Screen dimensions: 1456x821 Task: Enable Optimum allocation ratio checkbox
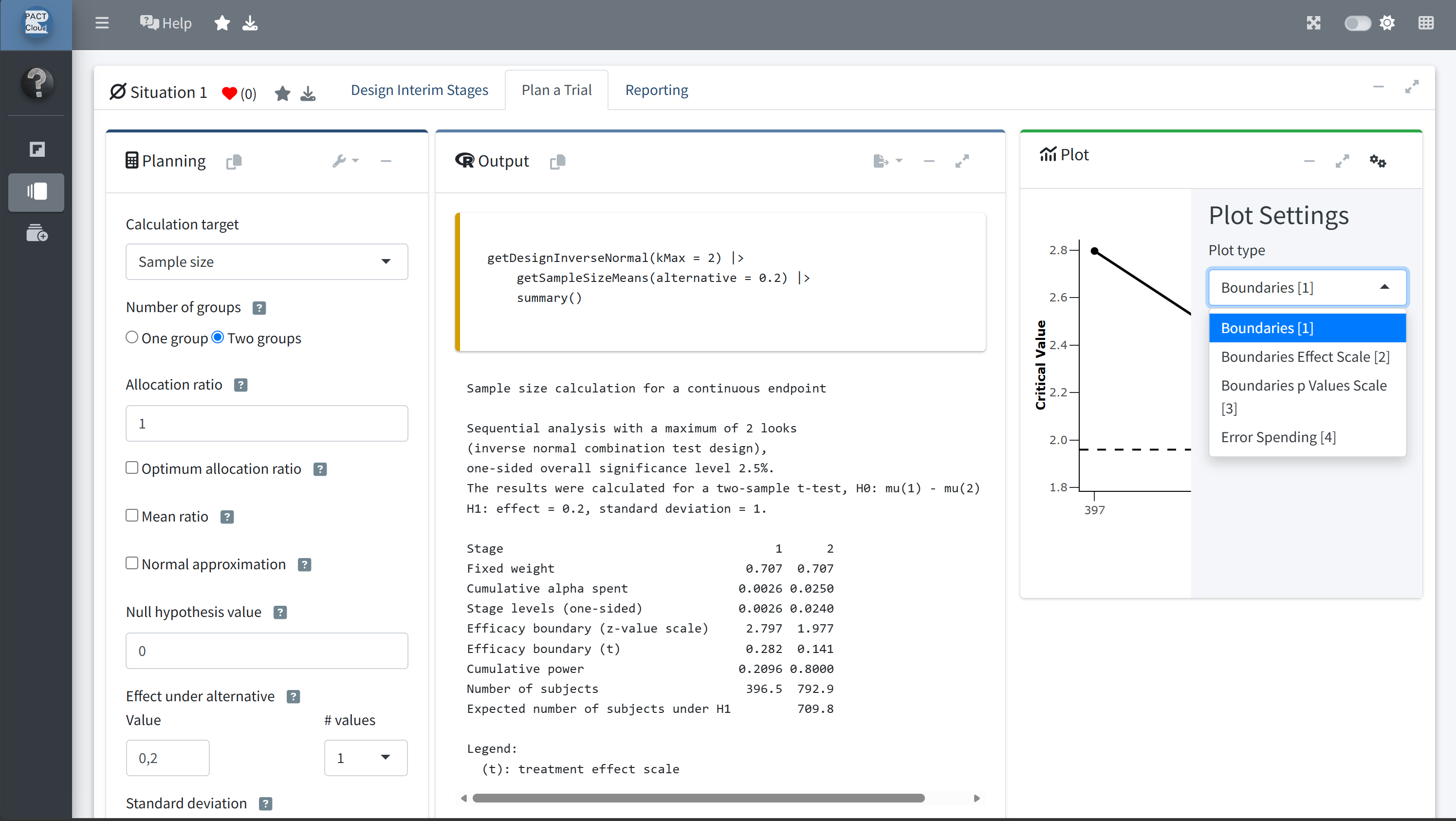click(132, 468)
